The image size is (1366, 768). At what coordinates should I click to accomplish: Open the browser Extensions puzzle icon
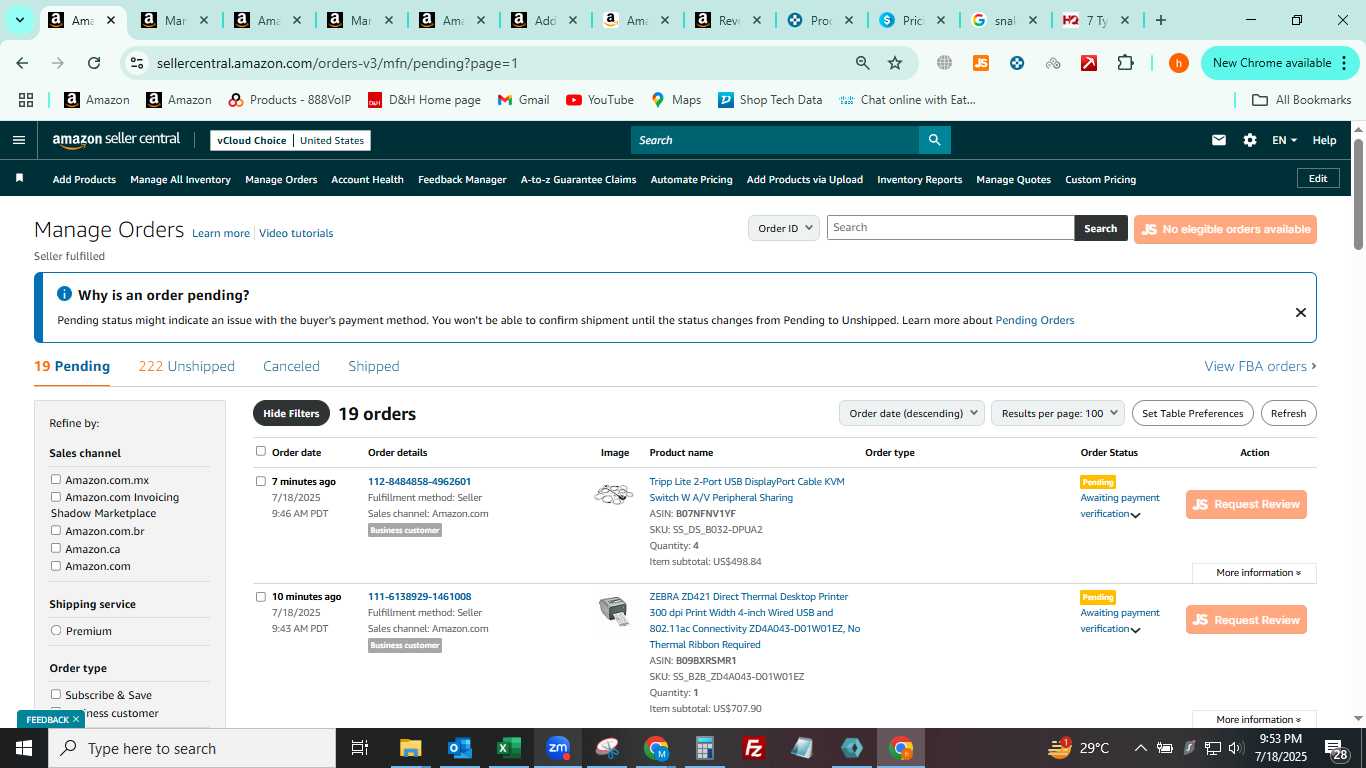(1125, 63)
